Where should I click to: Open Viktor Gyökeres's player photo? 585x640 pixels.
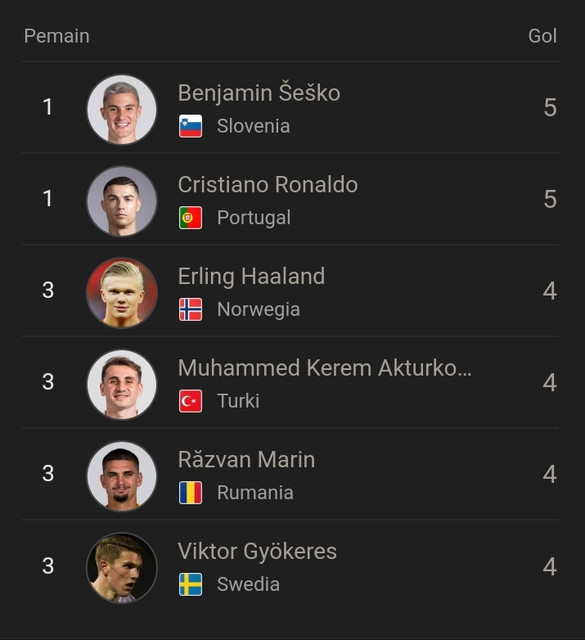pos(122,568)
